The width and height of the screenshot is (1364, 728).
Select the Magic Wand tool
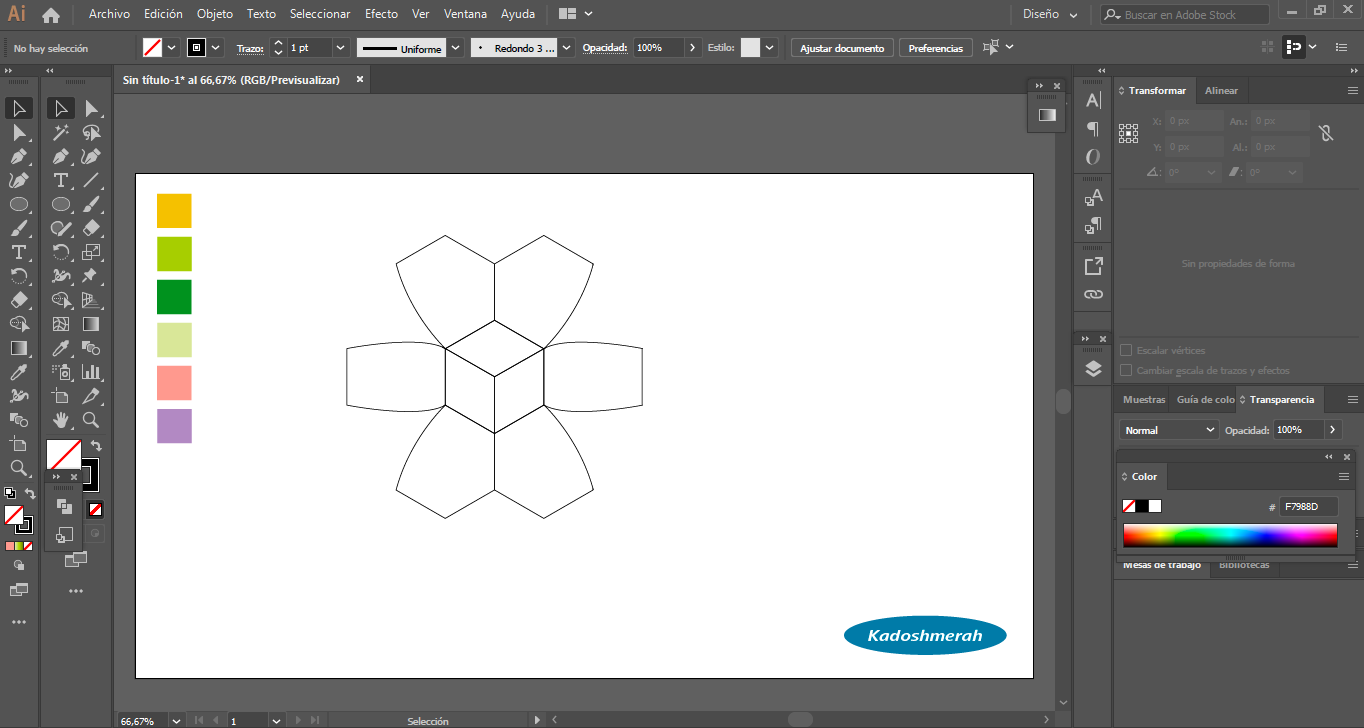(x=61, y=132)
